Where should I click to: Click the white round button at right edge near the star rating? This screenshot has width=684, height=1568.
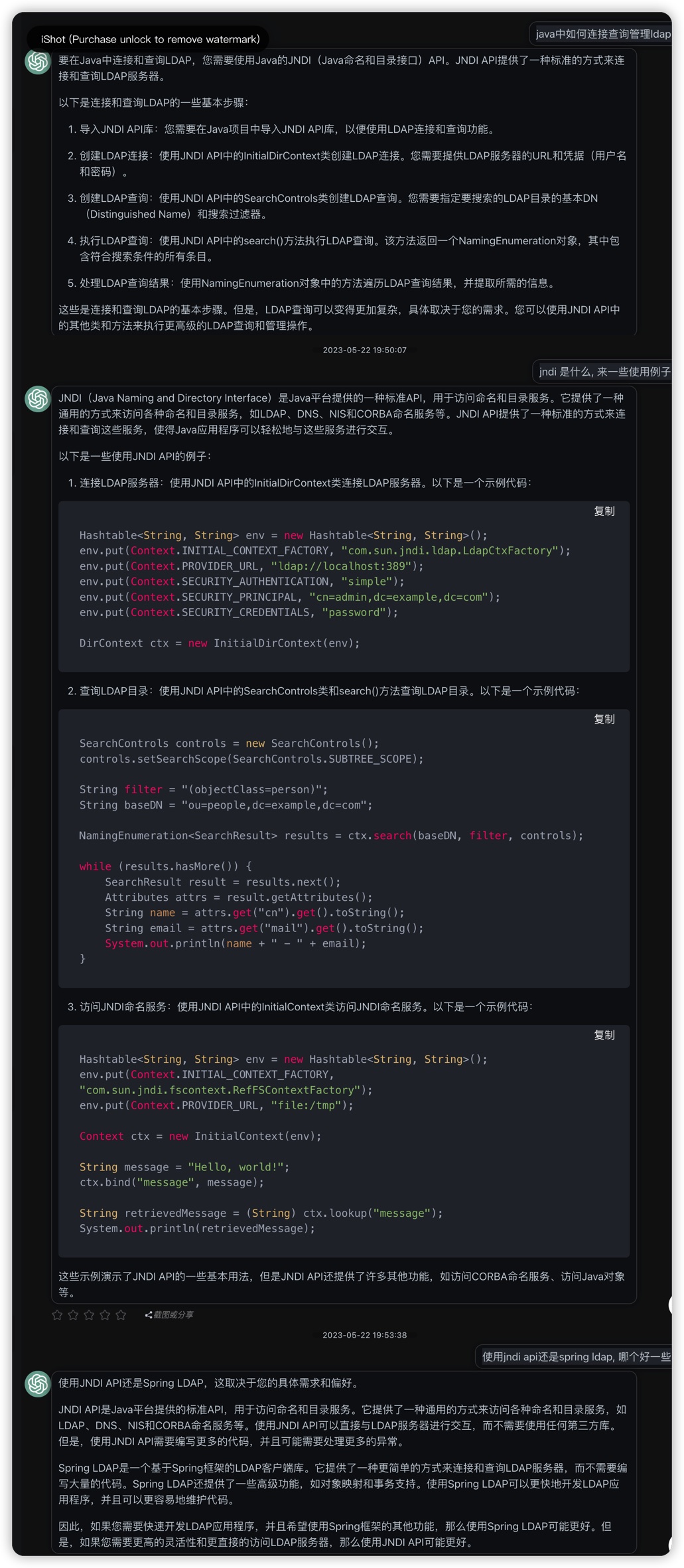671,1304
